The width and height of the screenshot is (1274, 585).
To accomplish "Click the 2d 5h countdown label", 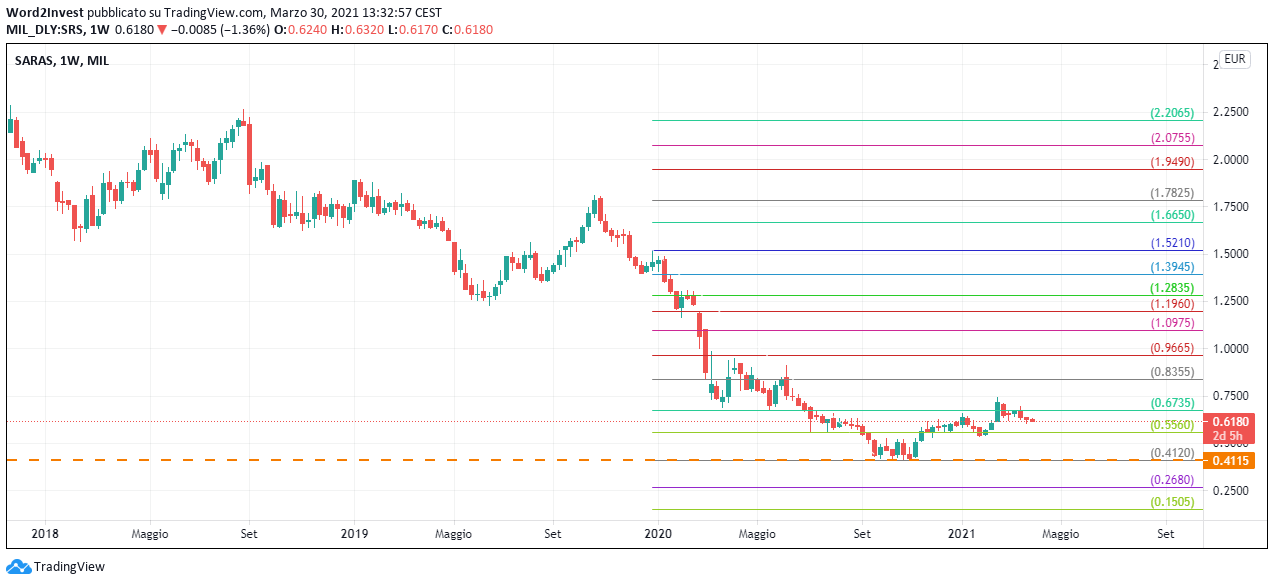I will tap(1227, 436).
